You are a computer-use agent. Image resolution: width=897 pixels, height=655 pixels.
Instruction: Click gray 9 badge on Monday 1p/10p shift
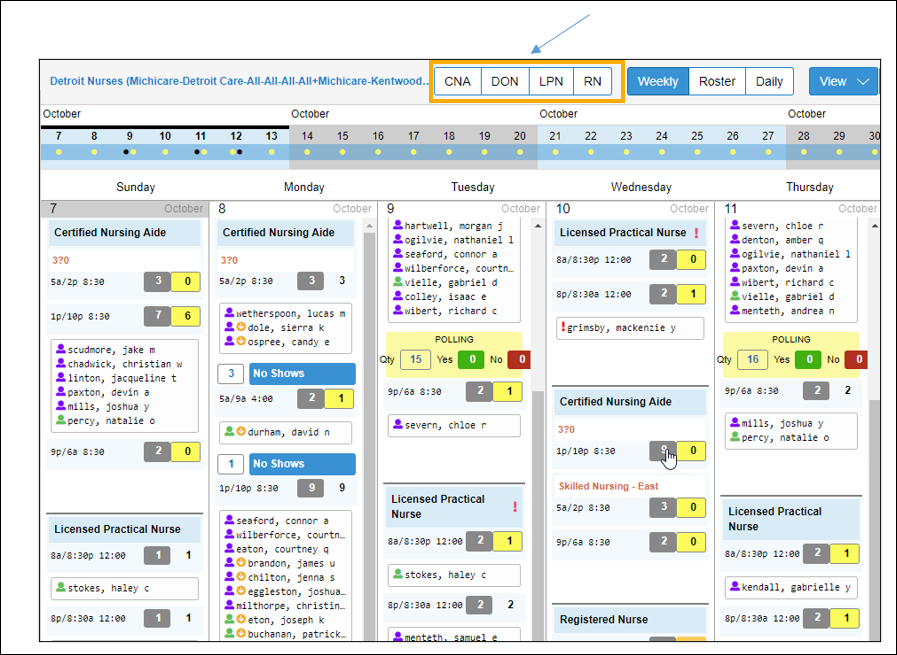tap(311, 488)
